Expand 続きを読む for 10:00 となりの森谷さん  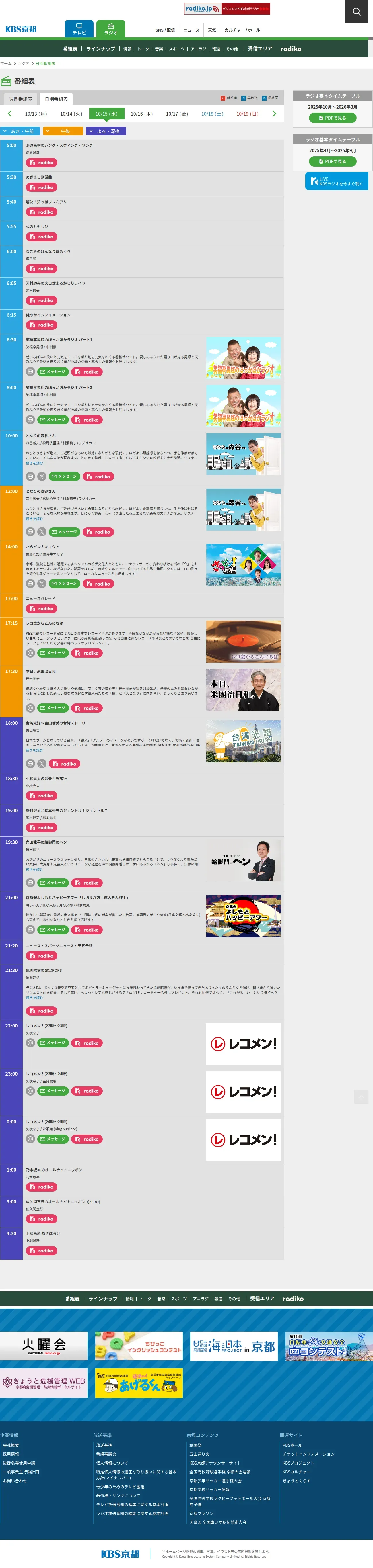34,463
